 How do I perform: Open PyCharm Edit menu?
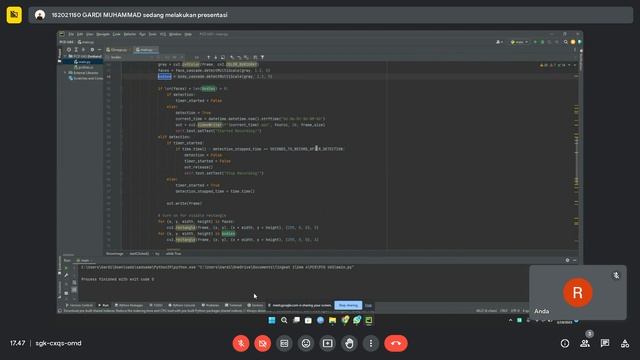pos(80,34)
